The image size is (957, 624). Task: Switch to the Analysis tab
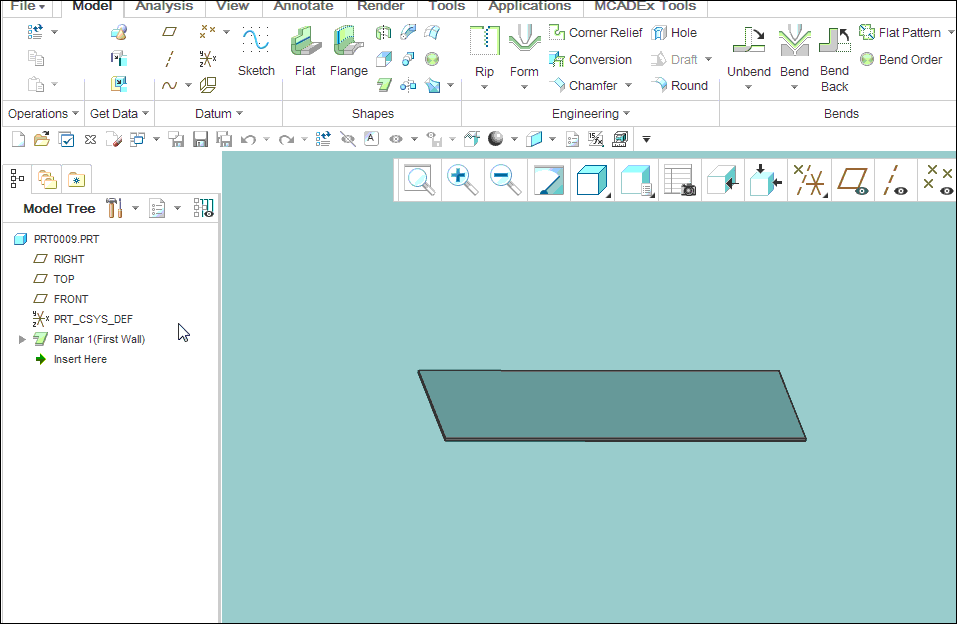click(164, 6)
